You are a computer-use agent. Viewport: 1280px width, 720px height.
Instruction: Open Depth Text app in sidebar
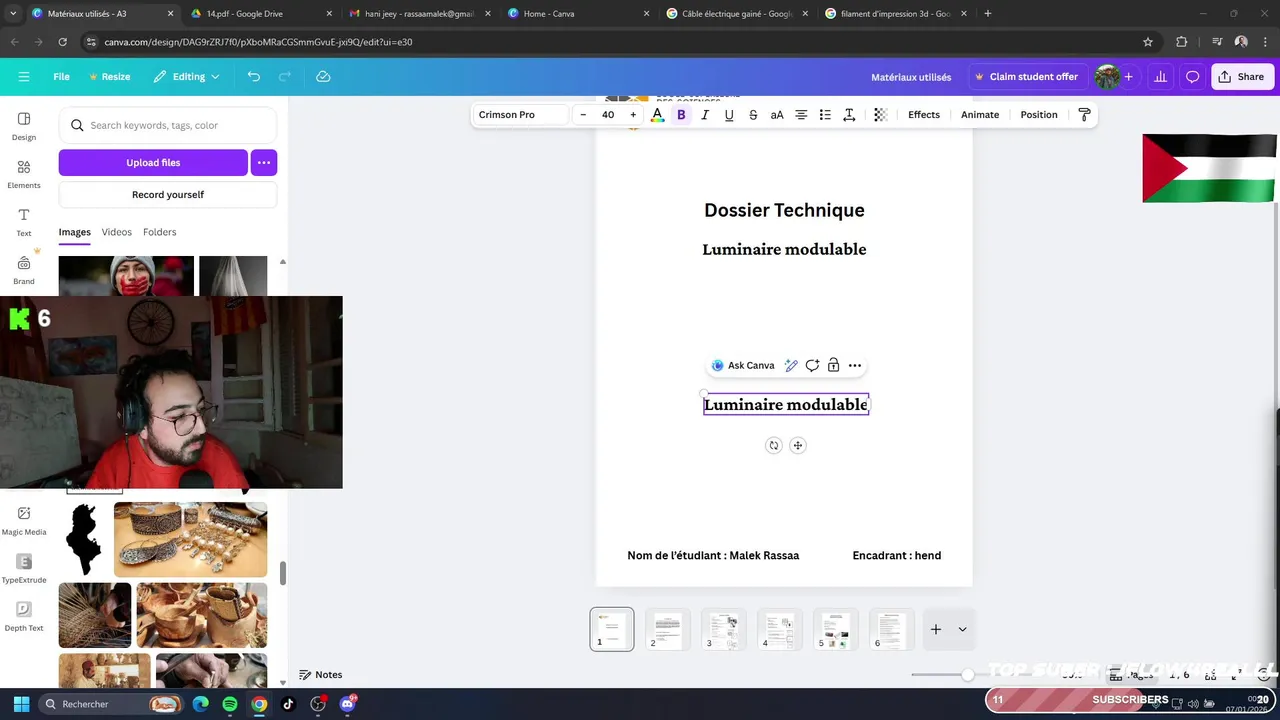tap(24, 616)
